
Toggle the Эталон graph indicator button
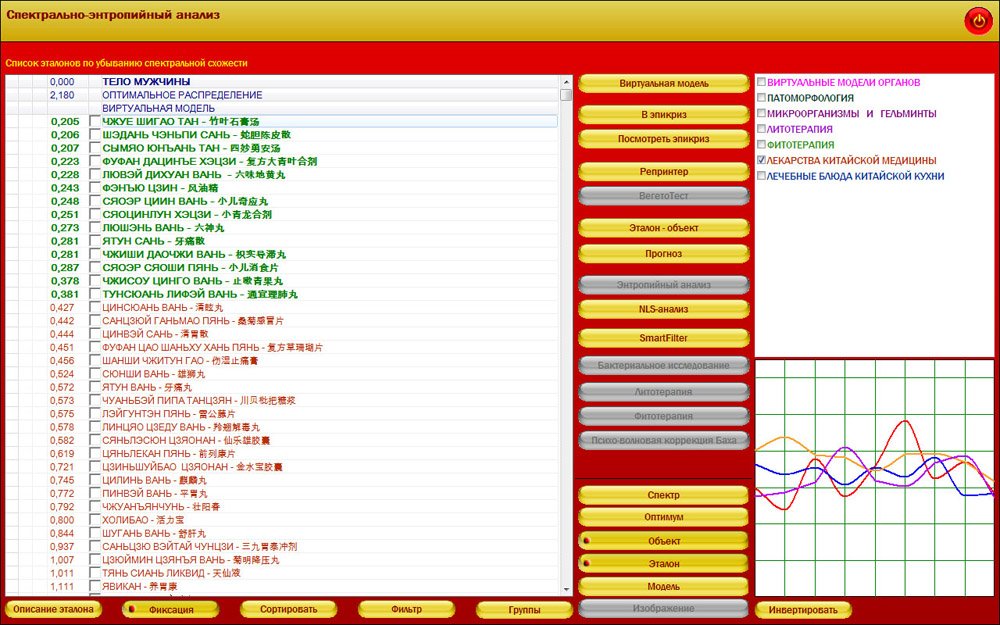[x=664, y=564]
